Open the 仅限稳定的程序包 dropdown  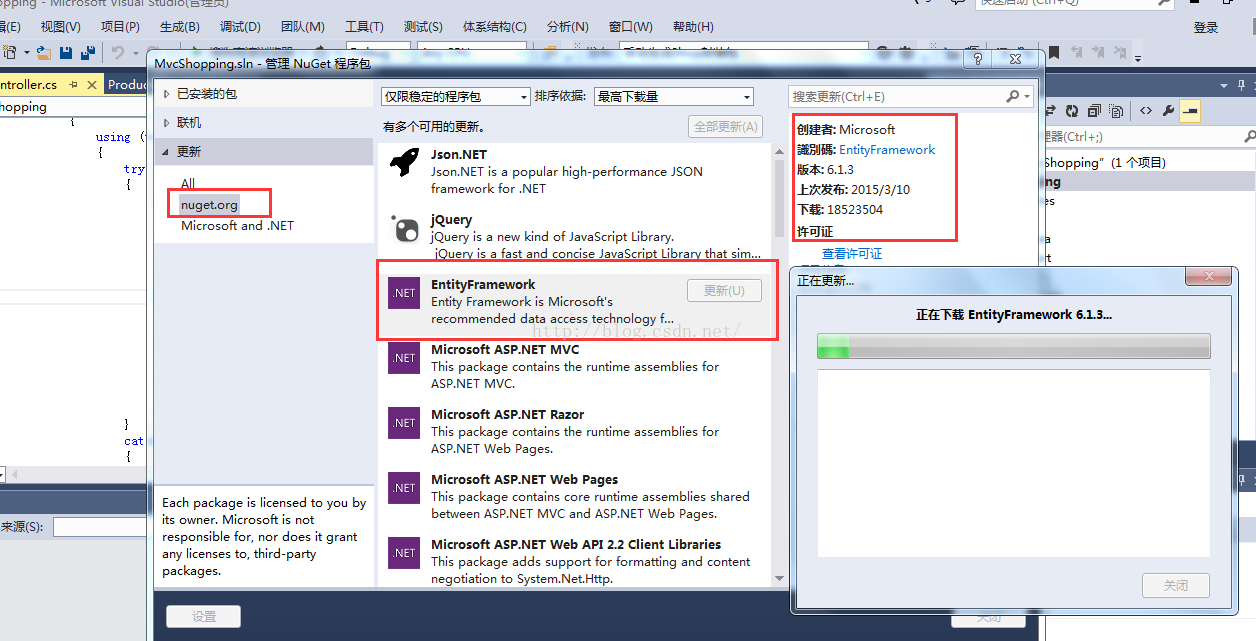tap(455, 96)
